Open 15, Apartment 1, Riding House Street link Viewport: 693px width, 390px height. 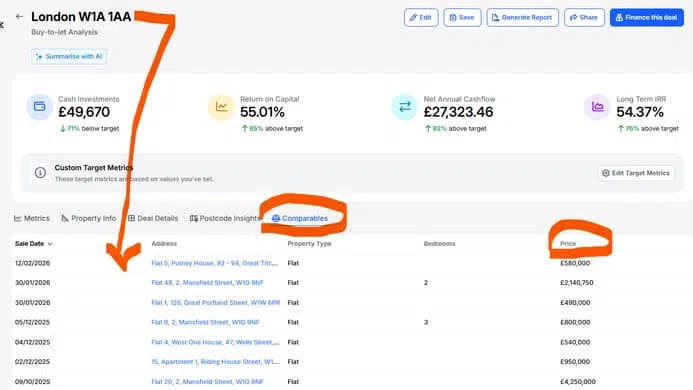[215, 362]
